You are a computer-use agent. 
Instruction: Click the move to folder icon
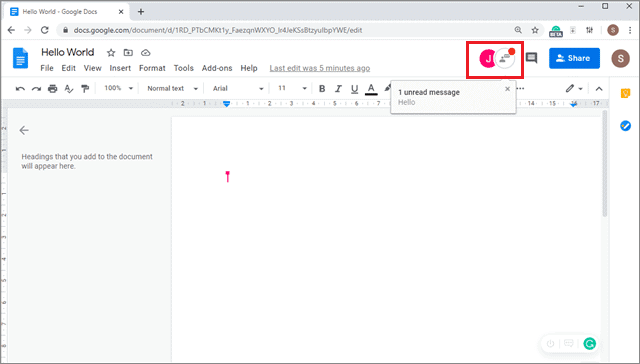click(x=128, y=53)
